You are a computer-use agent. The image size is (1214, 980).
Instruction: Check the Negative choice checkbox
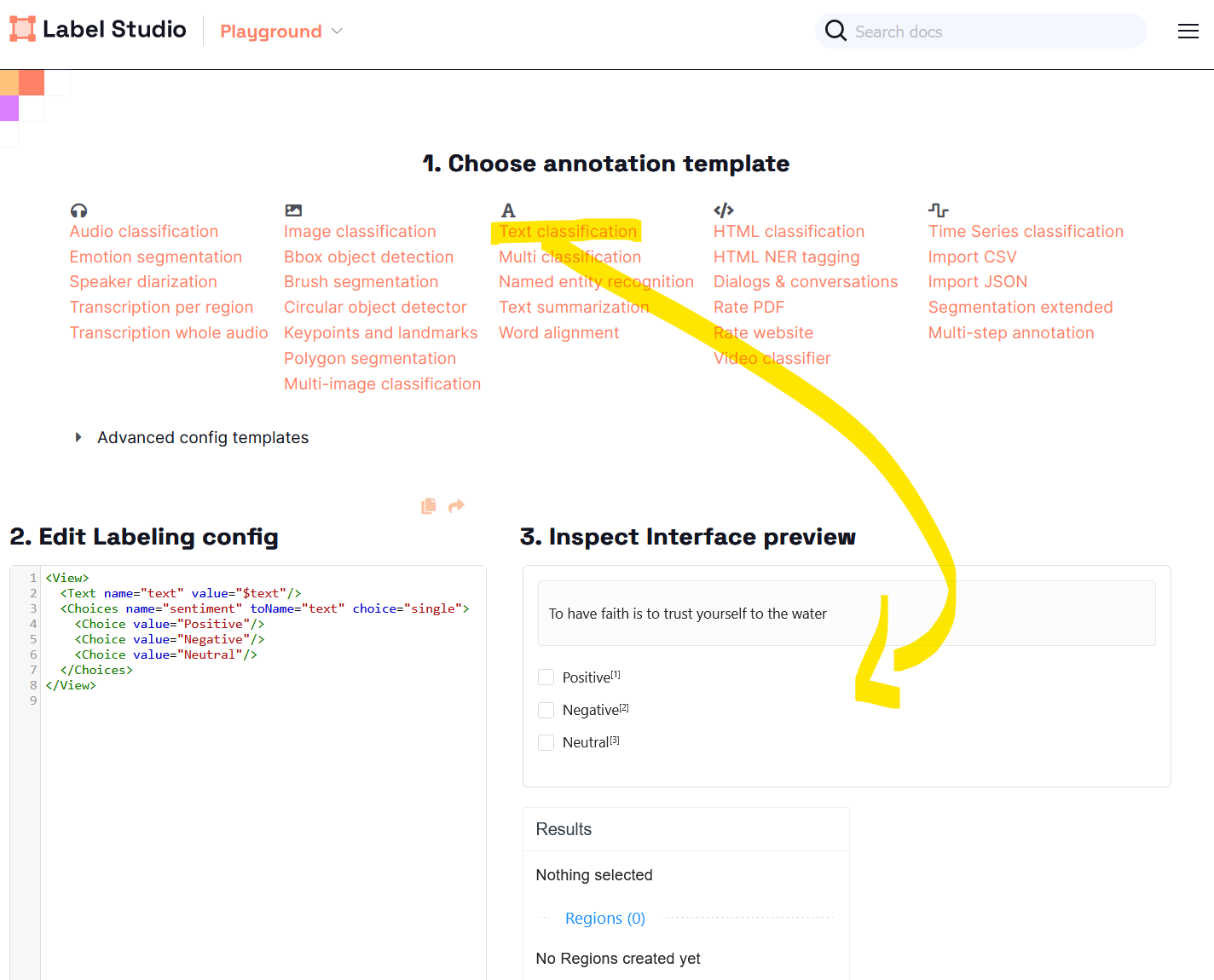(x=546, y=710)
